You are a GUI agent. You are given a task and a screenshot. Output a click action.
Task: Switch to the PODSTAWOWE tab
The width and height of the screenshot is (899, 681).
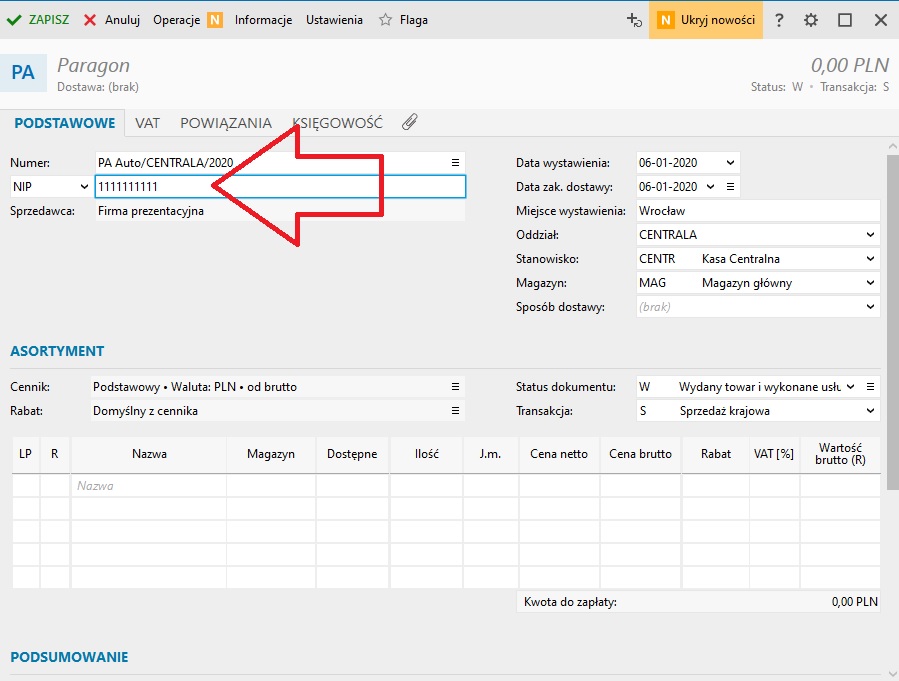(65, 123)
